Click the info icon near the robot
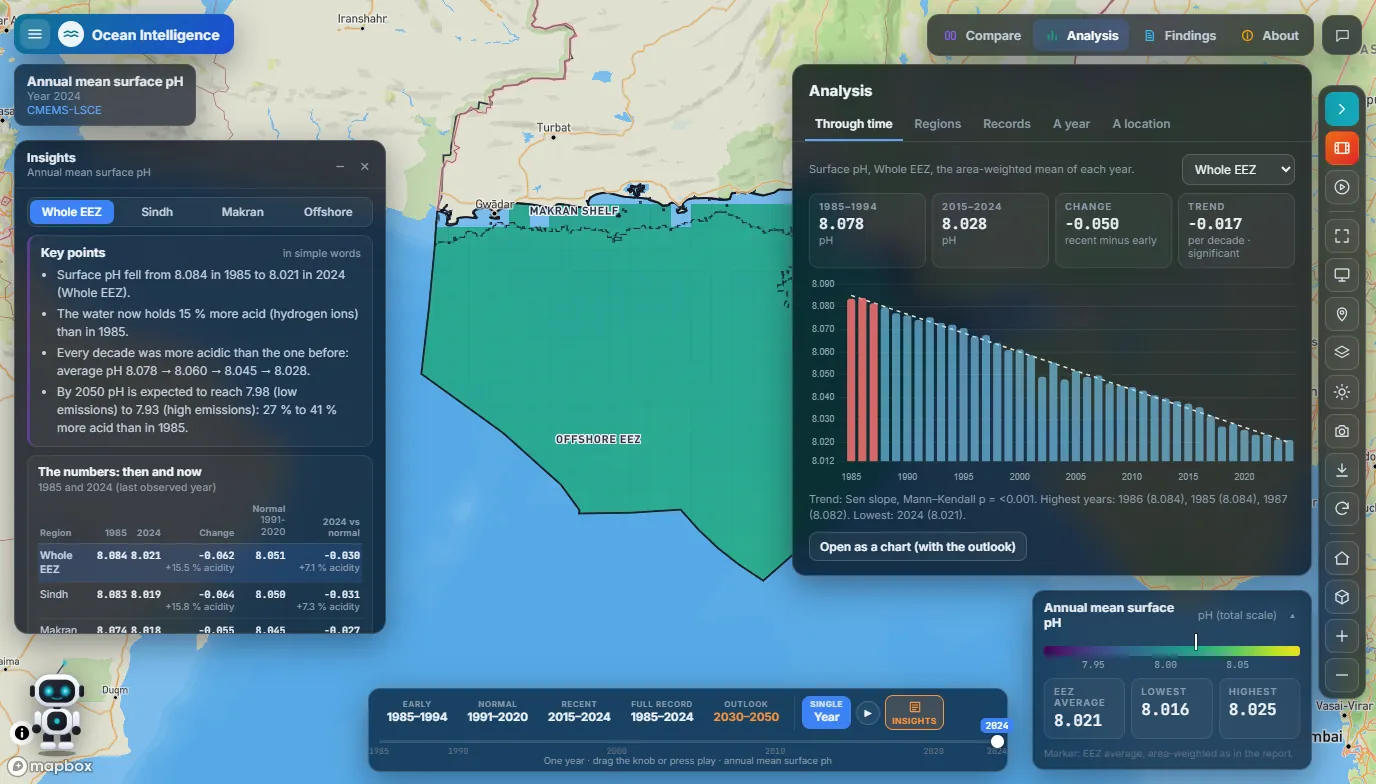Image resolution: width=1376 pixels, height=784 pixels. [x=22, y=732]
